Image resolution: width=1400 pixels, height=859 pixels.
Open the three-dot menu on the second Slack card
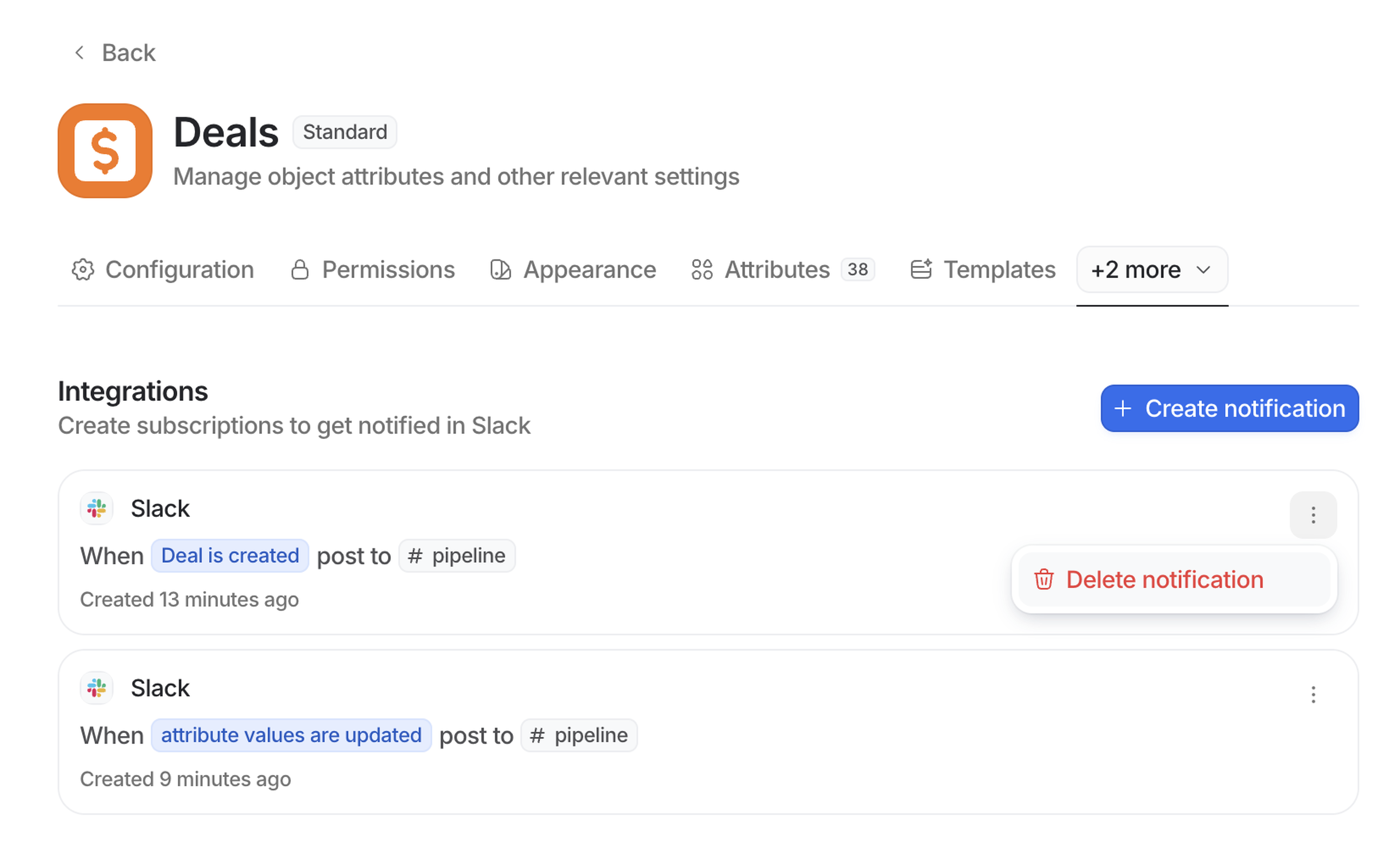[x=1313, y=694]
